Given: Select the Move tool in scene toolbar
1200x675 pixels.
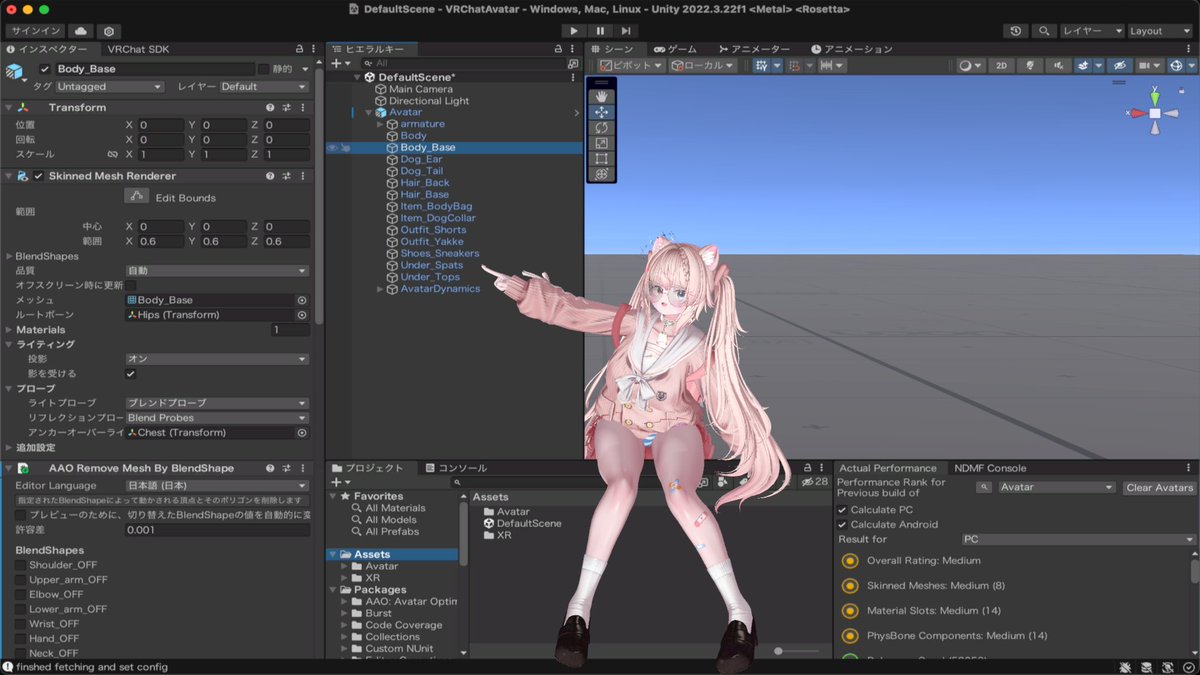Looking at the screenshot, I should [x=601, y=112].
